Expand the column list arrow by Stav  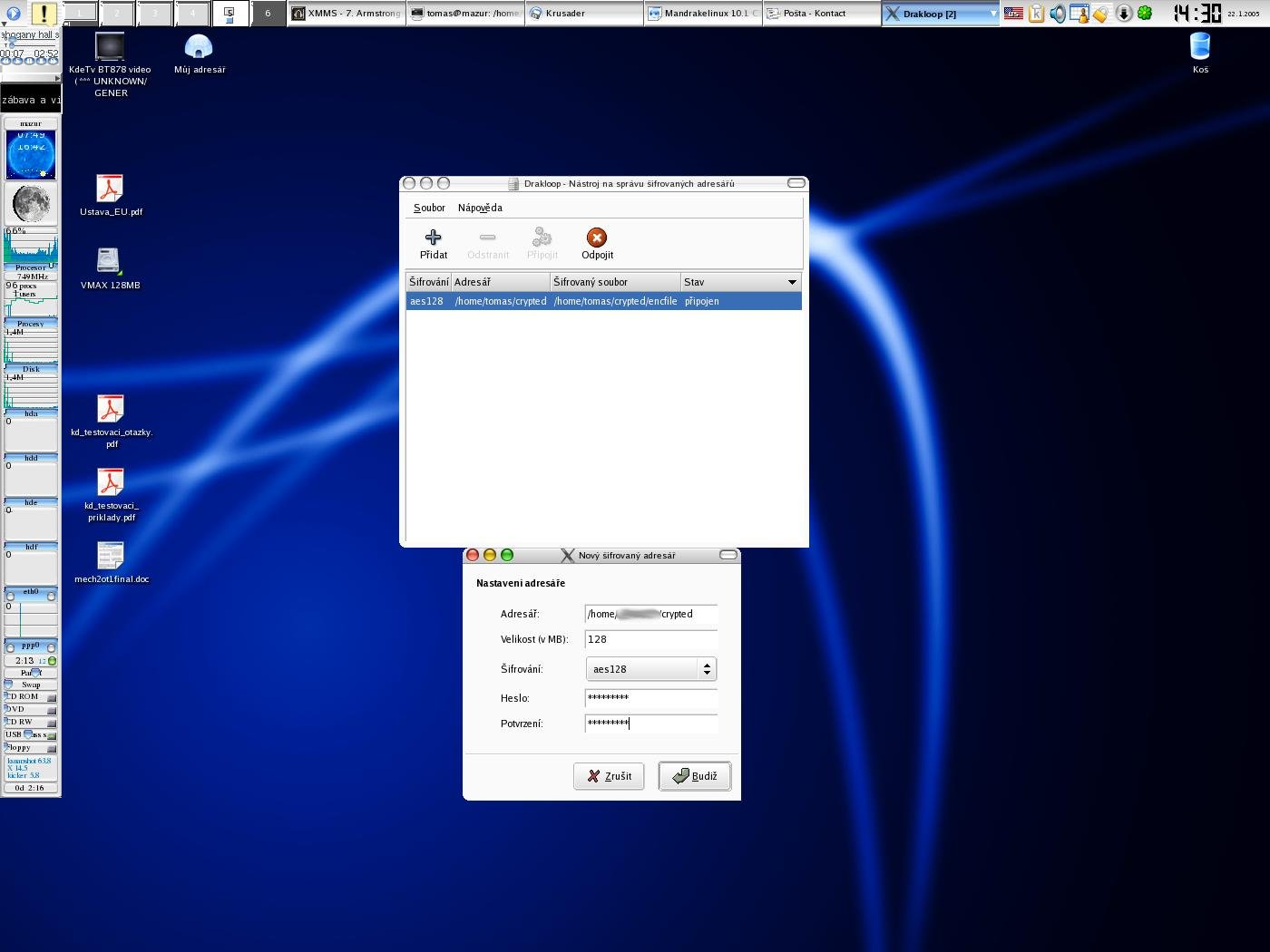click(x=792, y=282)
